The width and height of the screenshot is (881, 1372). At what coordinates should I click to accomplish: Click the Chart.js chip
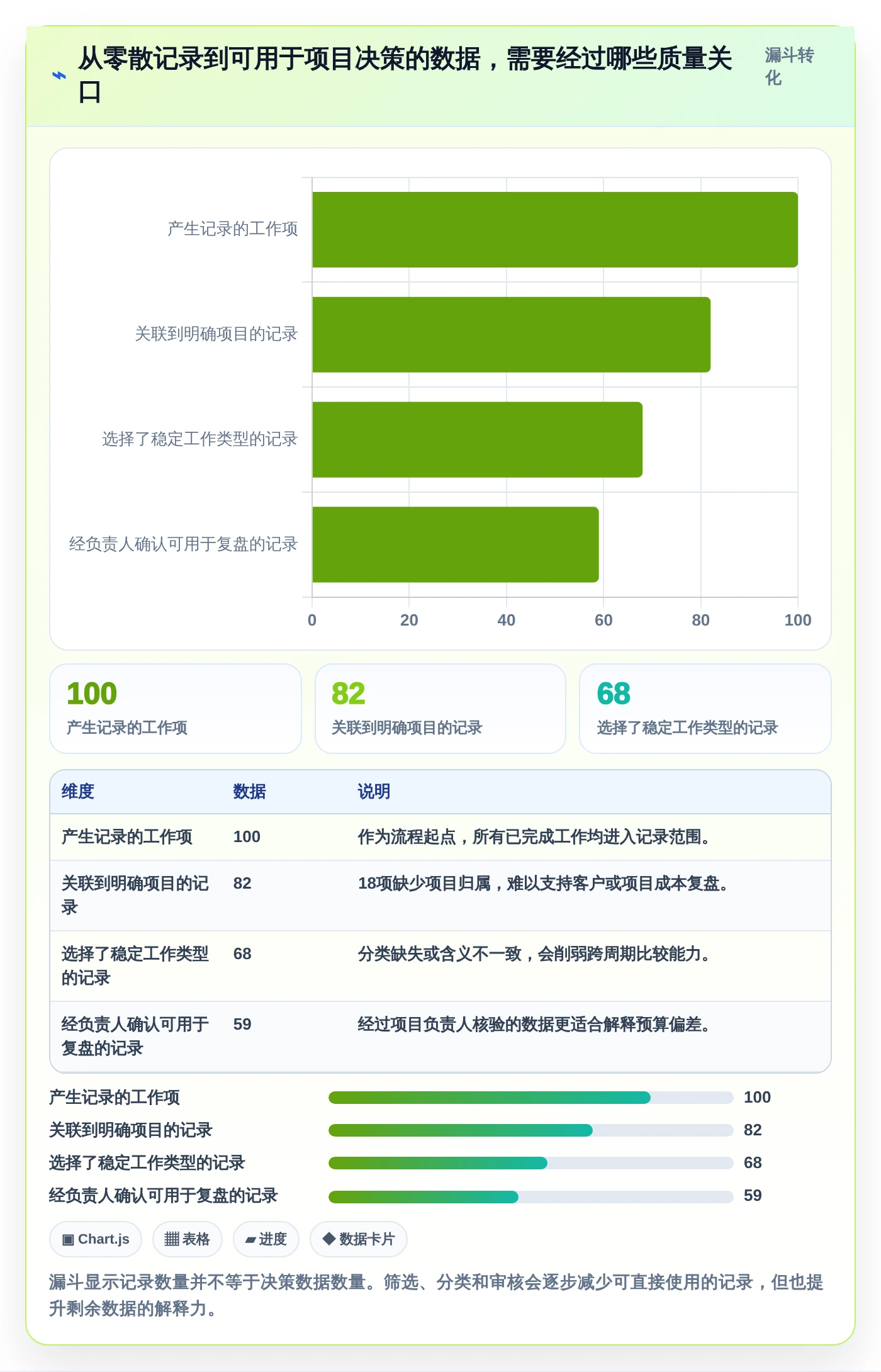(96, 1239)
